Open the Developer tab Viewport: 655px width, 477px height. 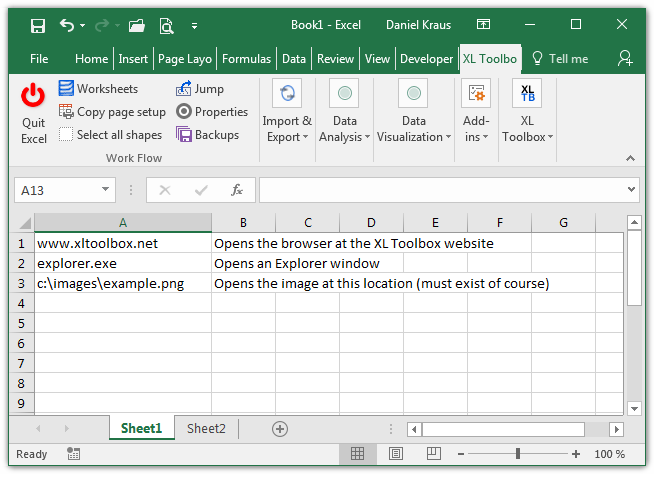click(426, 59)
